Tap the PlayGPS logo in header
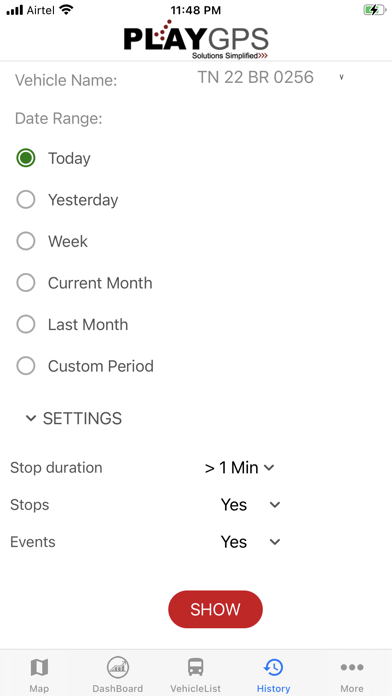 pyautogui.click(x=196, y=40)
